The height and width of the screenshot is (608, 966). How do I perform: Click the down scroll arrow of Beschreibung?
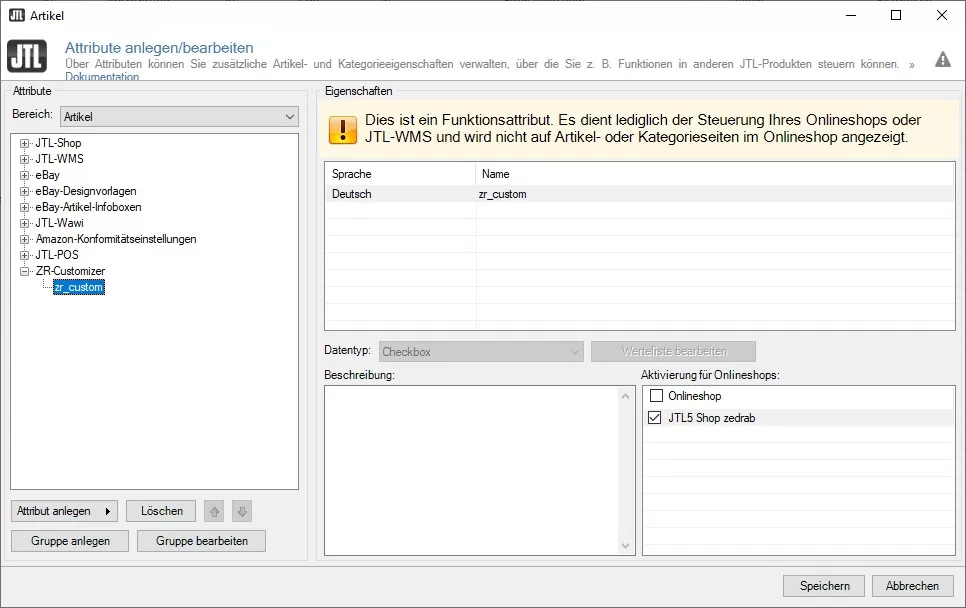tap(626, 545)
